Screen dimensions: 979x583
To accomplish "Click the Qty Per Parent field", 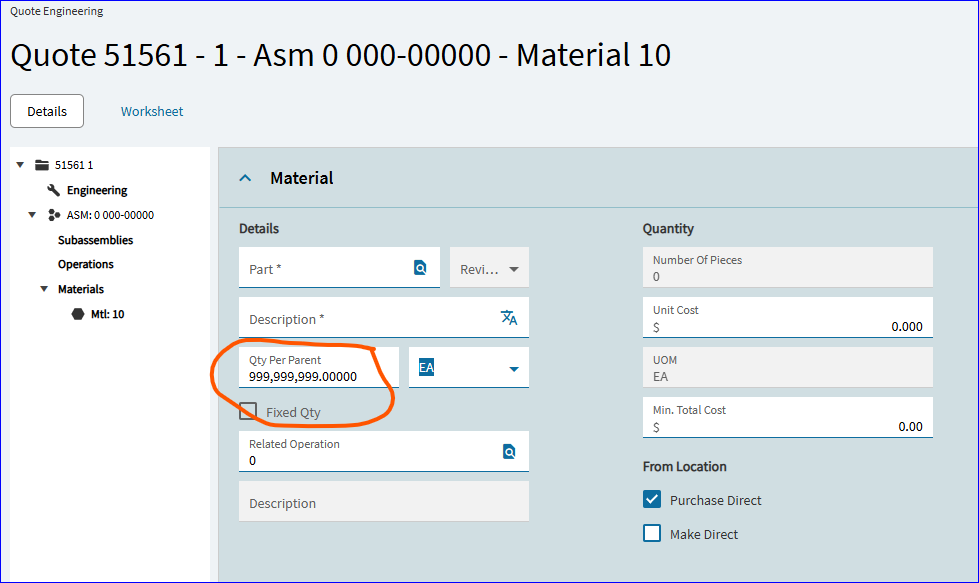I will [x=319, y=368].
